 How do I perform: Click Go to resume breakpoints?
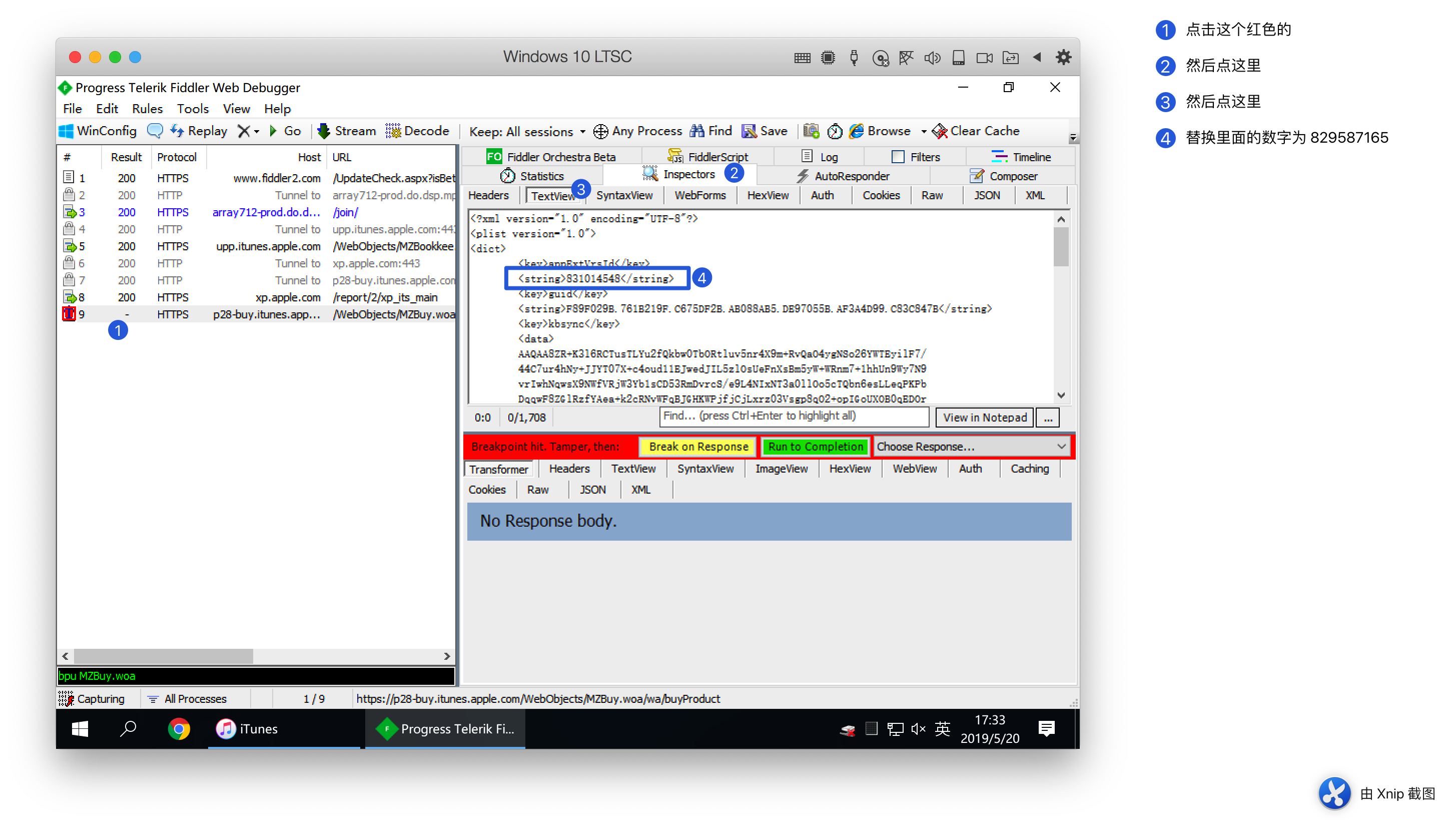point(285,131)
